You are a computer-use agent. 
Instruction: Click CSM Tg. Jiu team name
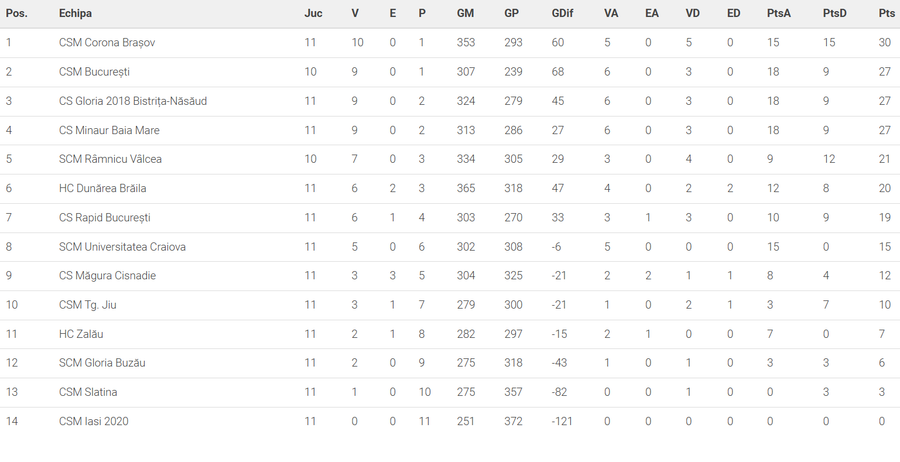tap(87, 305)
